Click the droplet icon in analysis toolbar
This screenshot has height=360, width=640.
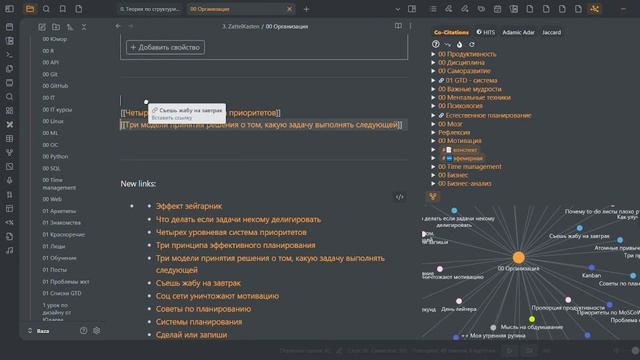click(459, 44)
